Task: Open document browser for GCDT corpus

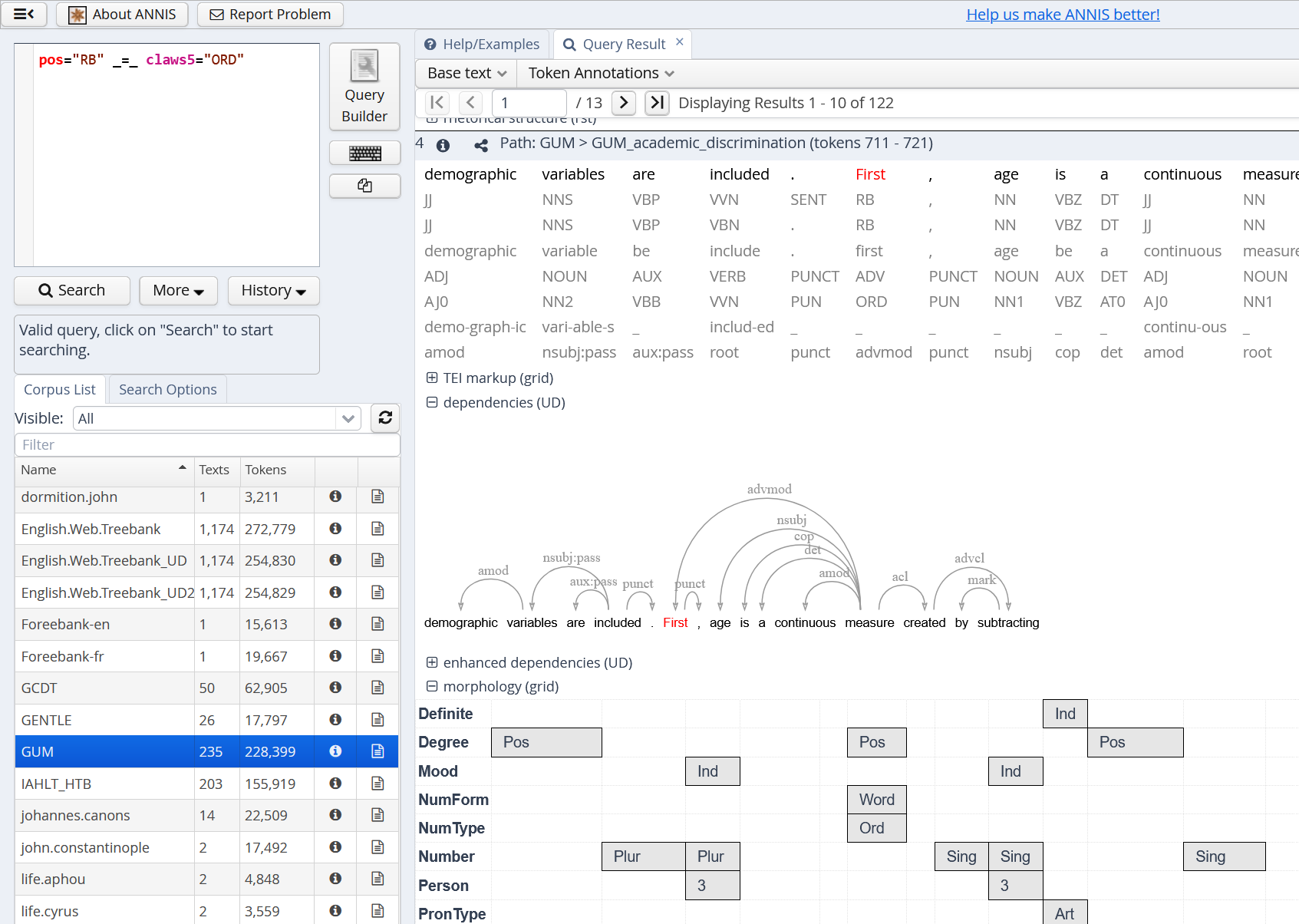Action: [x=378, y=688]
